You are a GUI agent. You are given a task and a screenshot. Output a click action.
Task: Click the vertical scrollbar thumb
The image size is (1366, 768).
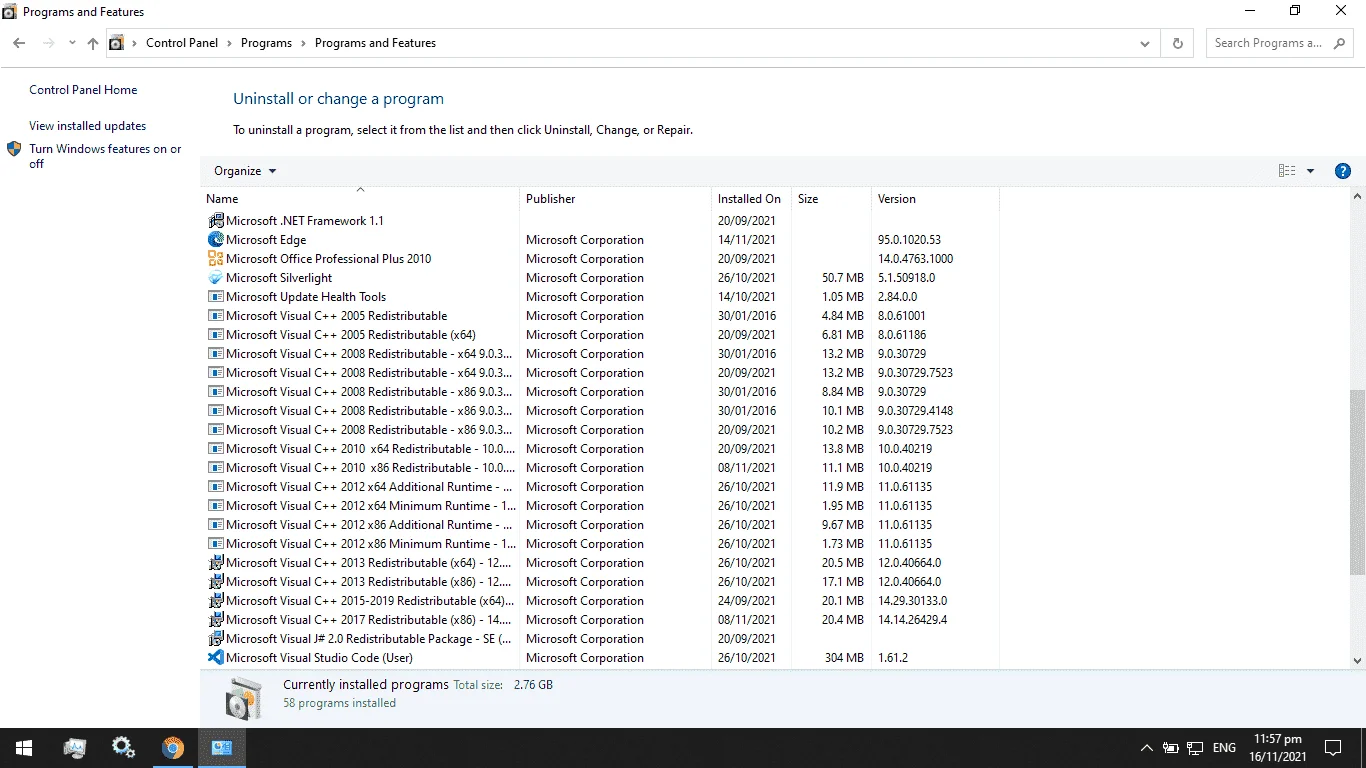1357,482
